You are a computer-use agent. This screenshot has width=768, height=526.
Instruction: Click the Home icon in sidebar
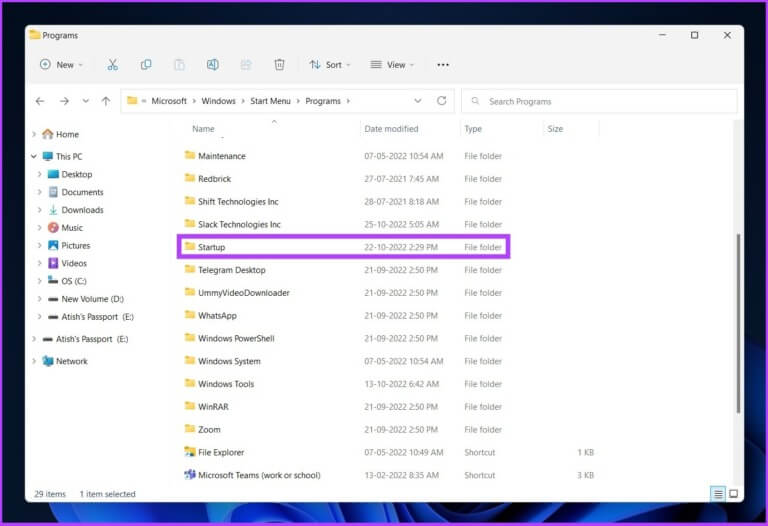tap(48, 134)
